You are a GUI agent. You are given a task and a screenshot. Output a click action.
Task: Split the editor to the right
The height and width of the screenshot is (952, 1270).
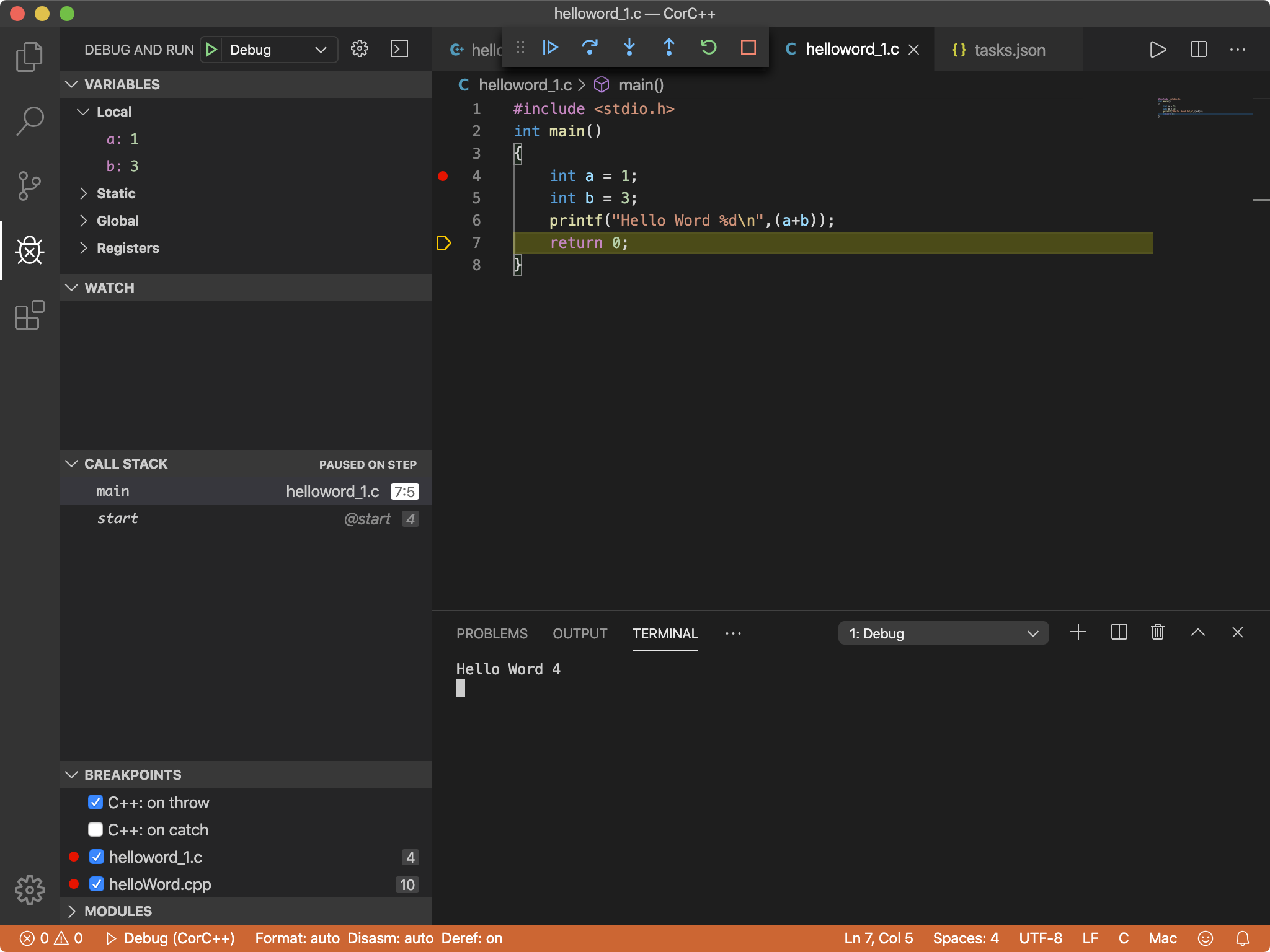(1198, 50)
